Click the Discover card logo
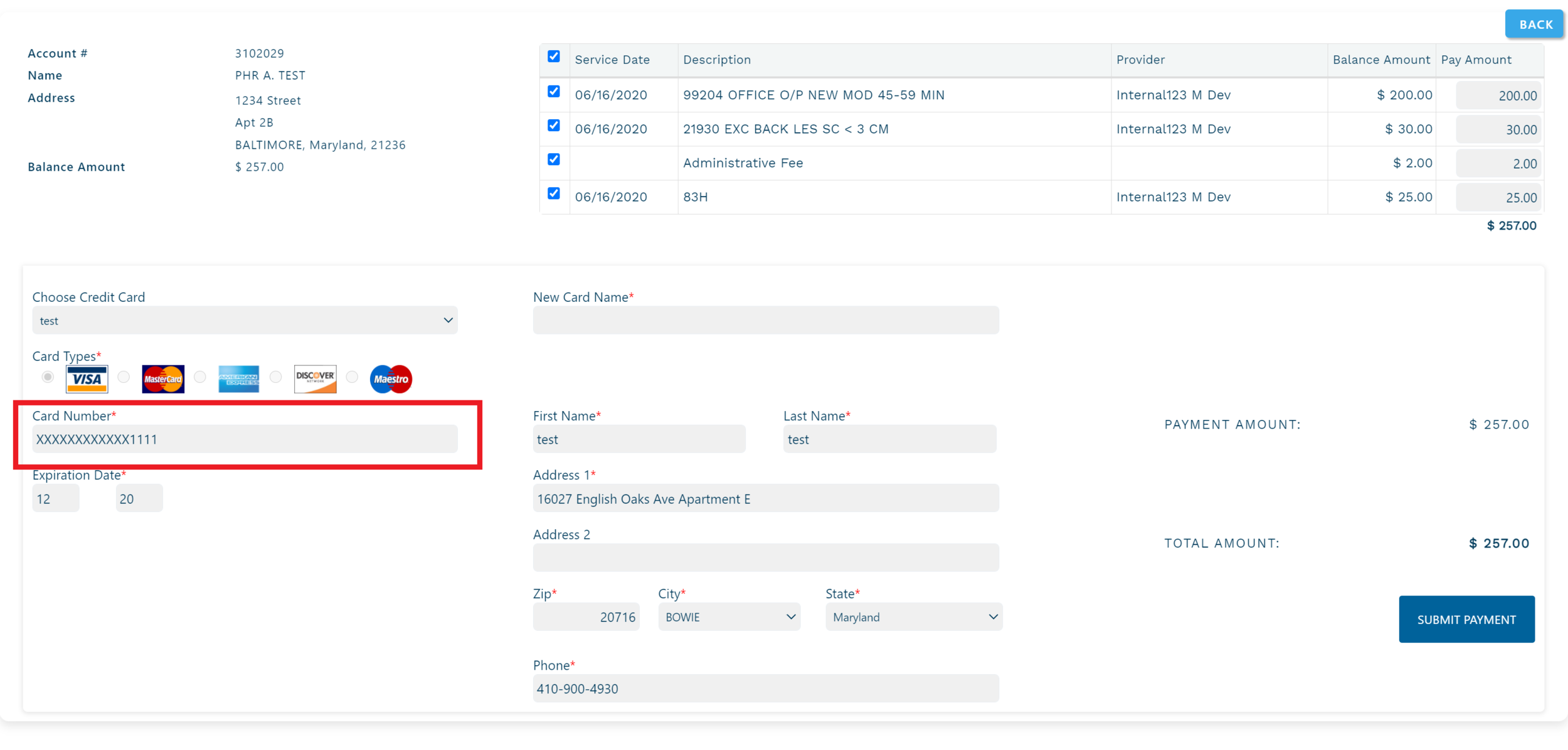Viewport: 1568px width, 750px height. 315,378
